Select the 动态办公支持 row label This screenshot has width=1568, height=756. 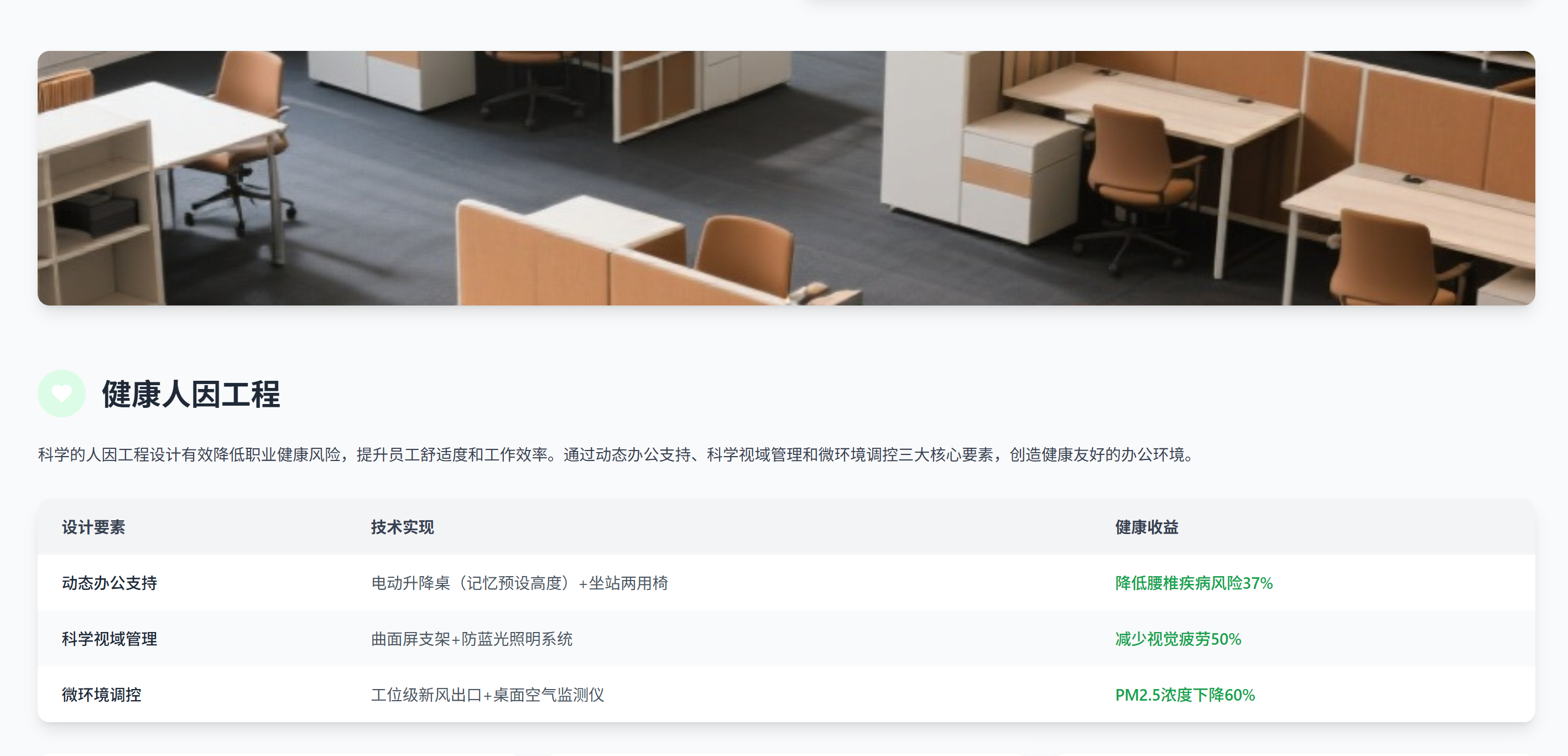click(x=110, y=583)
